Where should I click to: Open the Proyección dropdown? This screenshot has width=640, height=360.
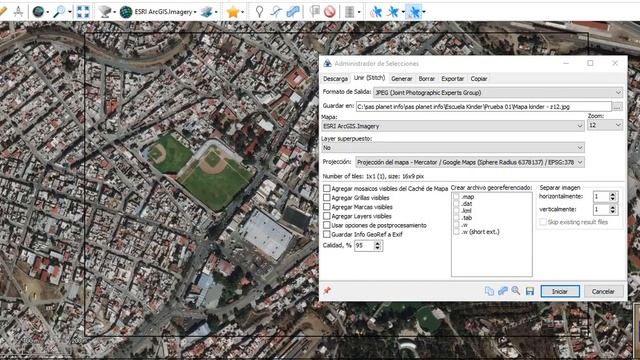click(x=470, y=162)
